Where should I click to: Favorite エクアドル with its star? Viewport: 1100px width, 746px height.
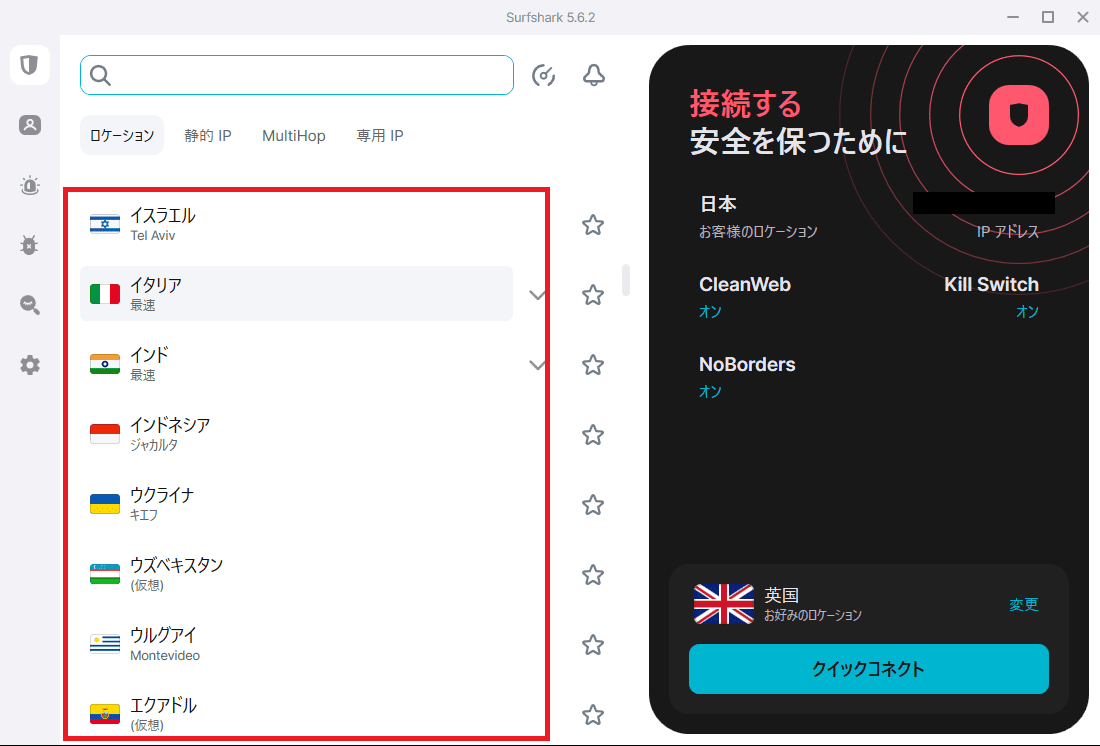[x=593, y=714]
